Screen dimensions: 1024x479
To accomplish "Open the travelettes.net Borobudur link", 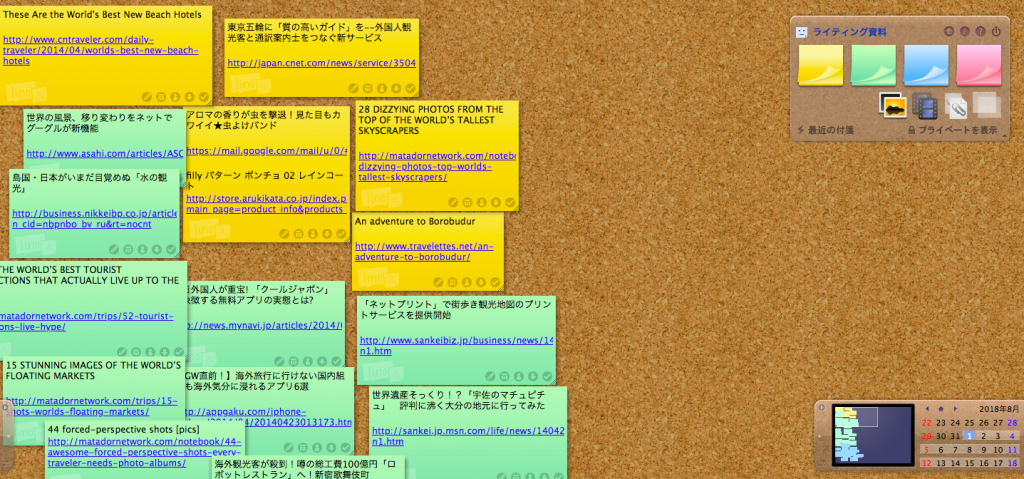I will 424,252.
